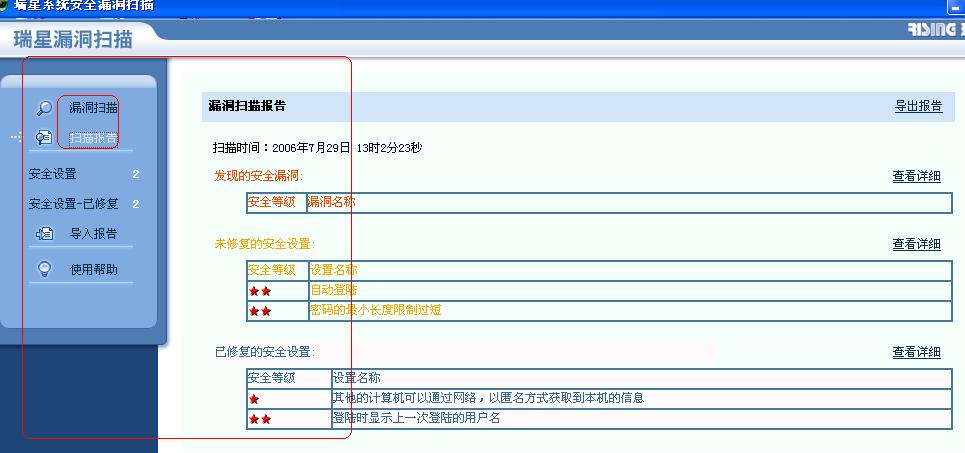
Task: Select the 密码的最小长度限制过短 row
Action: click(599, 311)
